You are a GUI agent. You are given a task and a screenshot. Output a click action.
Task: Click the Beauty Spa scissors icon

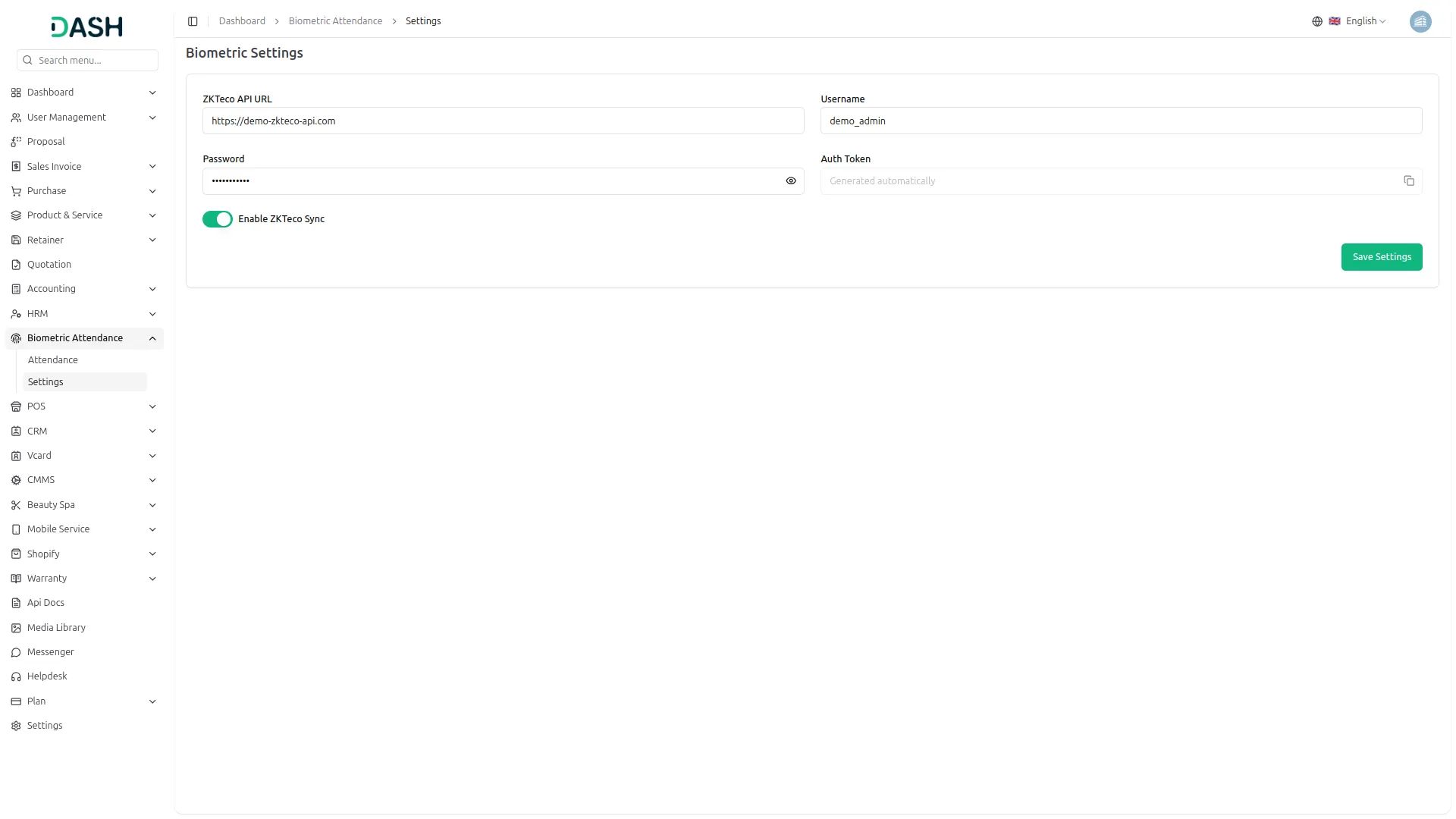(16, 505)
